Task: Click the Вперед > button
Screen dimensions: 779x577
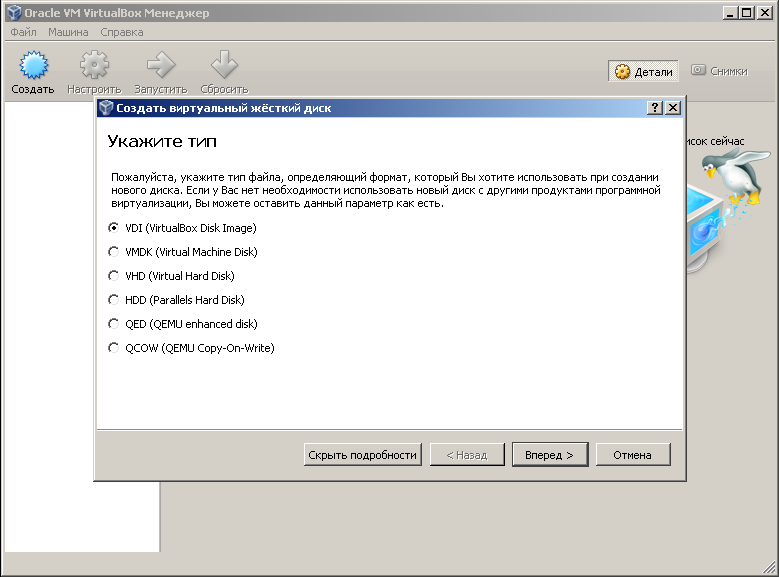Action: coord(550,455)
